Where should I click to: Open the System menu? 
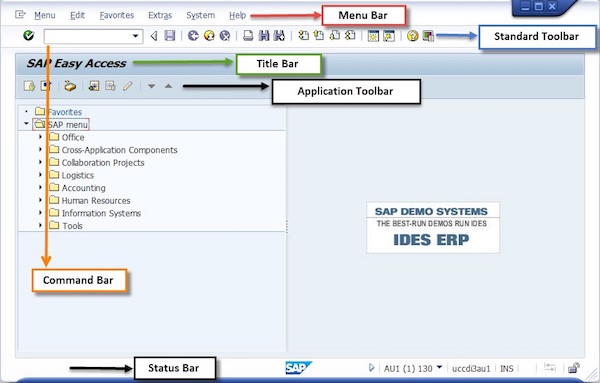pyautogui.click(x=201, y=15)
